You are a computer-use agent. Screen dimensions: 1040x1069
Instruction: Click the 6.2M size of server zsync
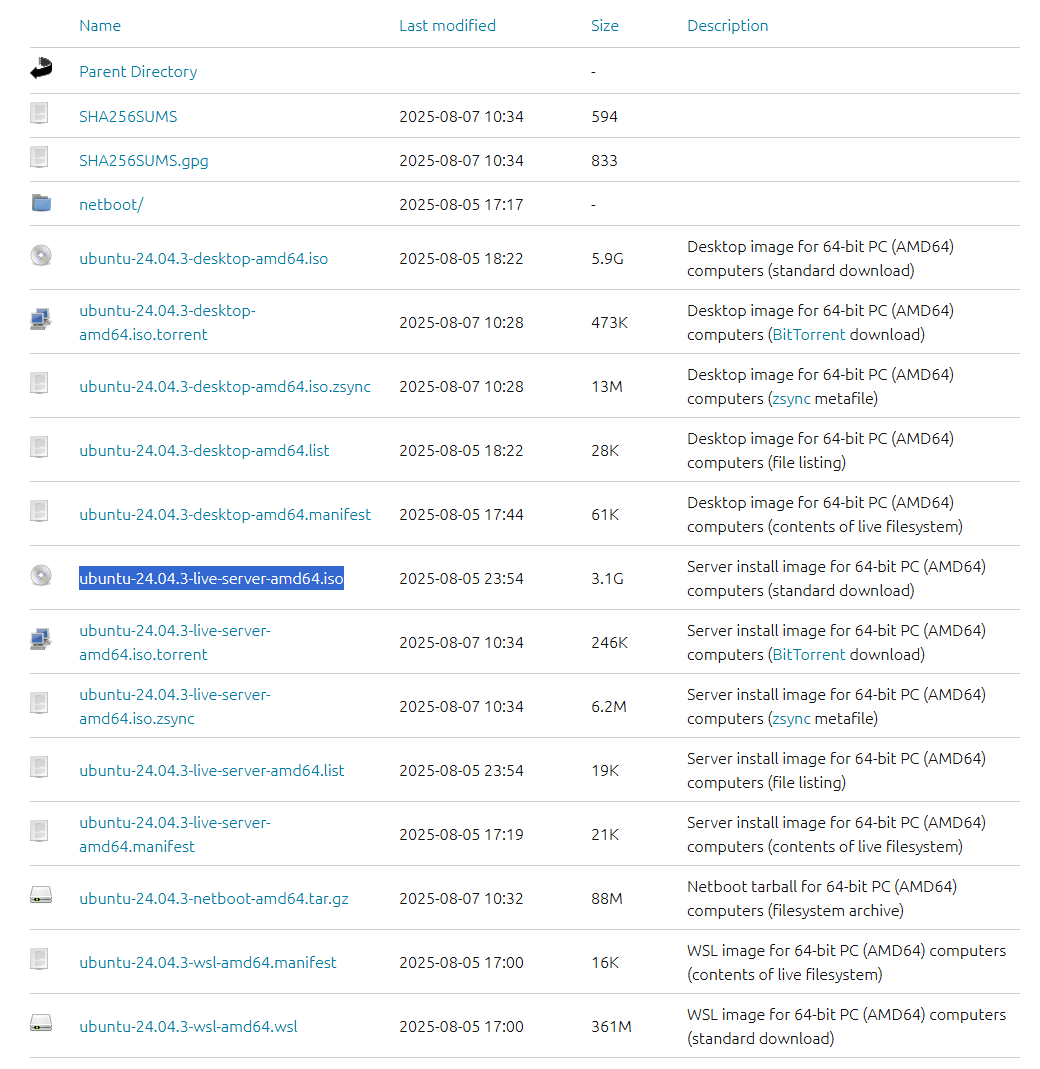[608, 706]
